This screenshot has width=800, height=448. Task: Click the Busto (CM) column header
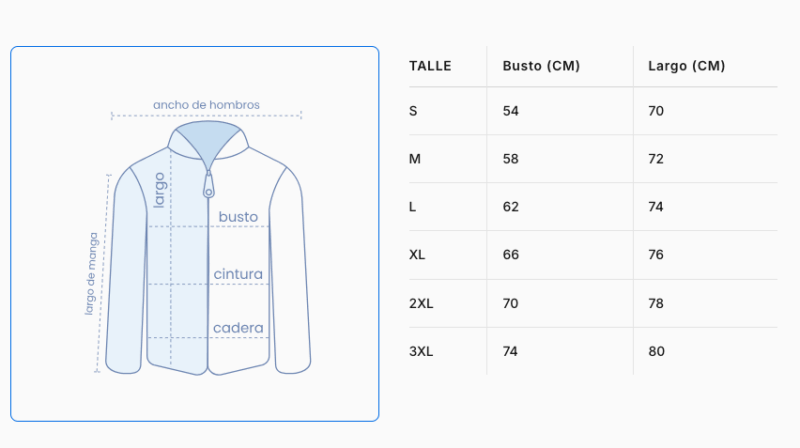click(541, 66)
